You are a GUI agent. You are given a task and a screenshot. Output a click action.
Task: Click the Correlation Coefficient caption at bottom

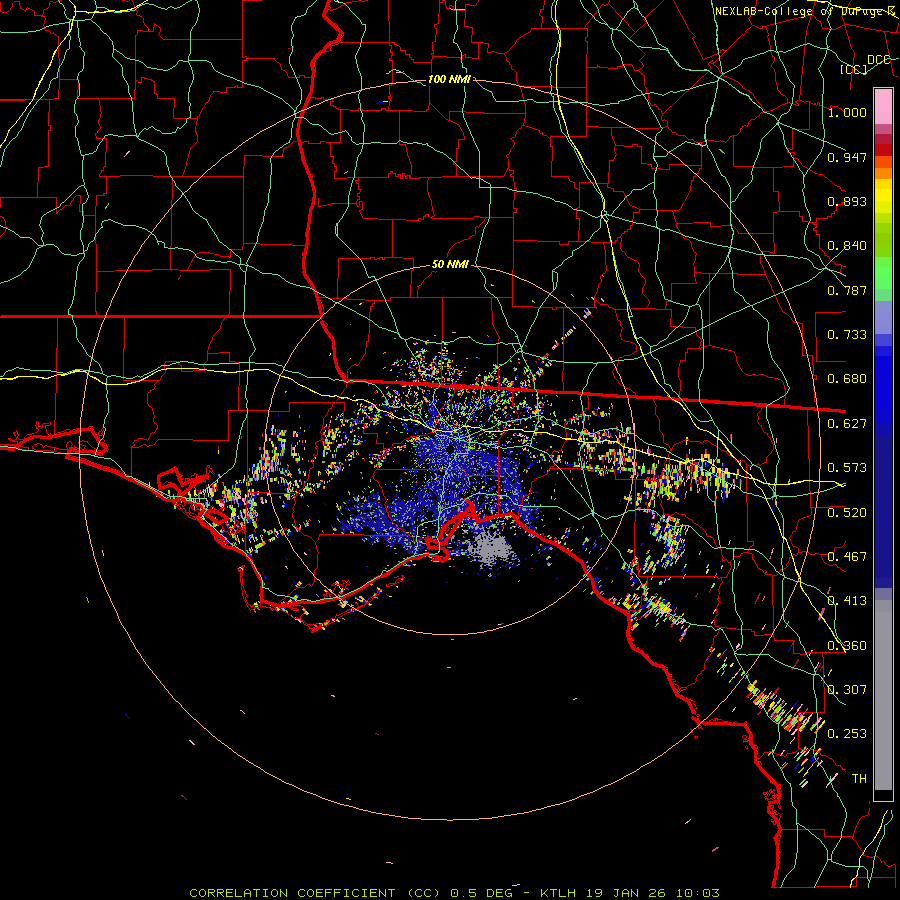tap(454, 893)
